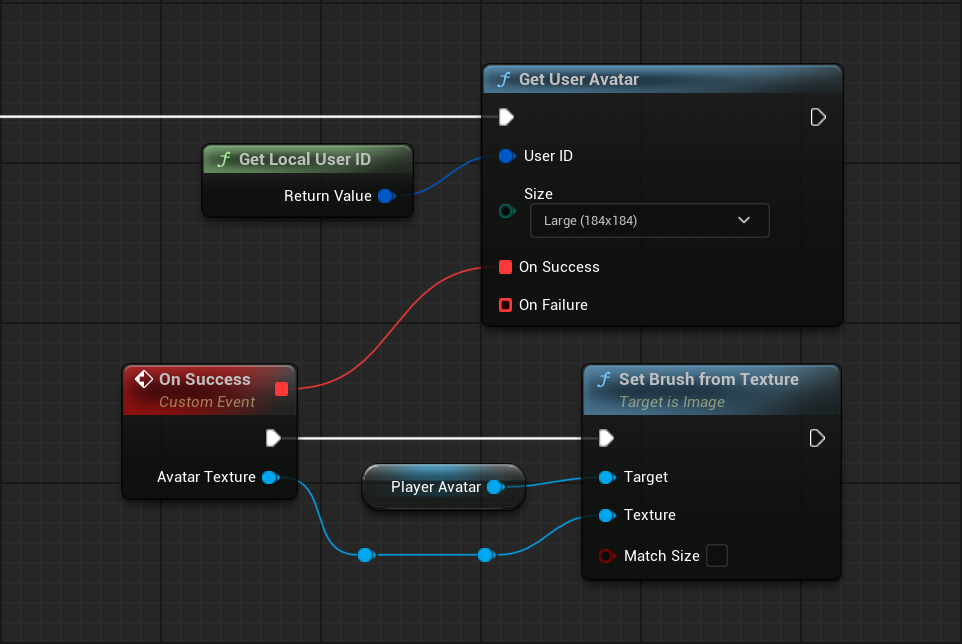
Task: Click the Avatar Texture output pin
Action: pyautogui.click(x=269, y=478)
